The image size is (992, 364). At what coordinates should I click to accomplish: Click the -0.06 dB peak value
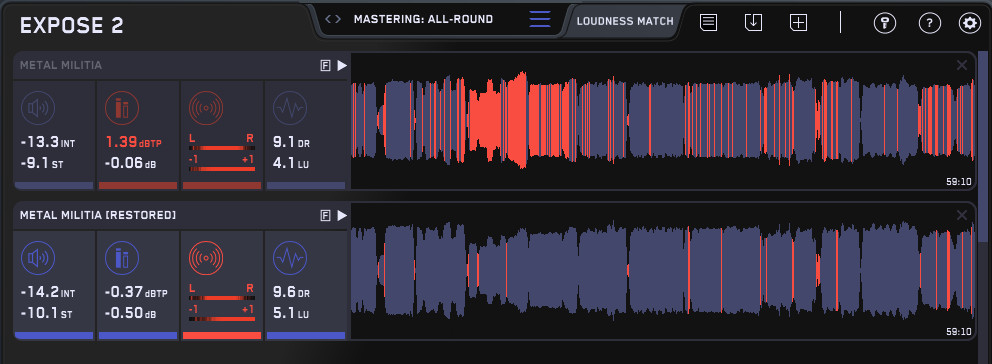point(130,164)
